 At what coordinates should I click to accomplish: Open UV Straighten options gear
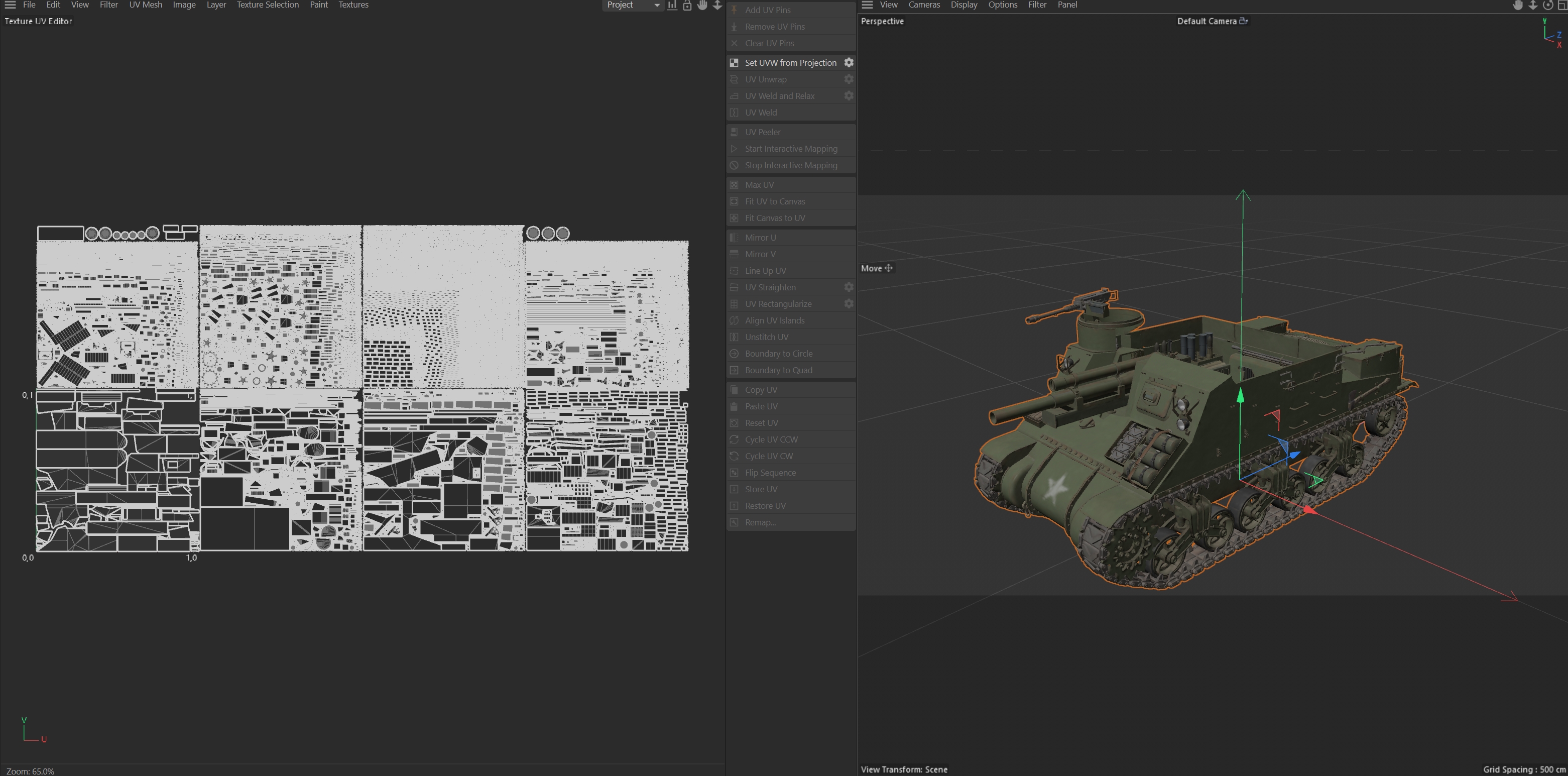pos(849,287)
